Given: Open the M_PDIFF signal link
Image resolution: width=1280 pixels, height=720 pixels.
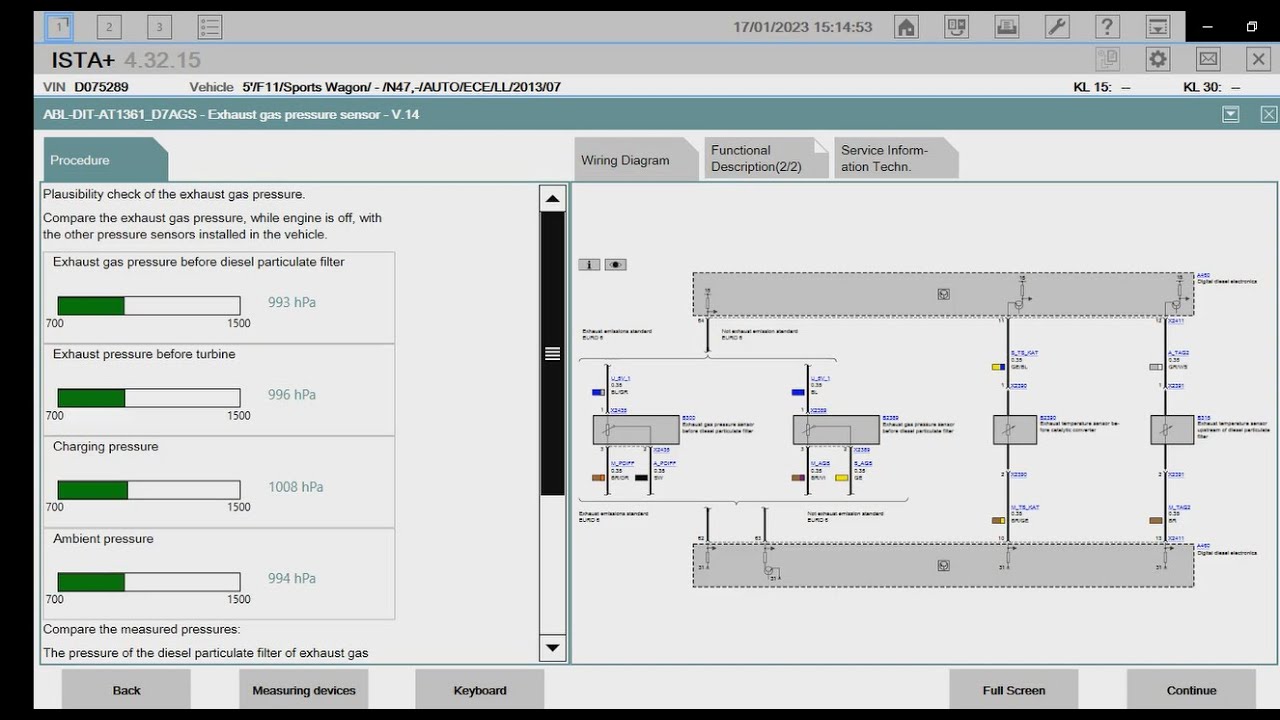Looking at the screenshot, I should tap(622, 464).
